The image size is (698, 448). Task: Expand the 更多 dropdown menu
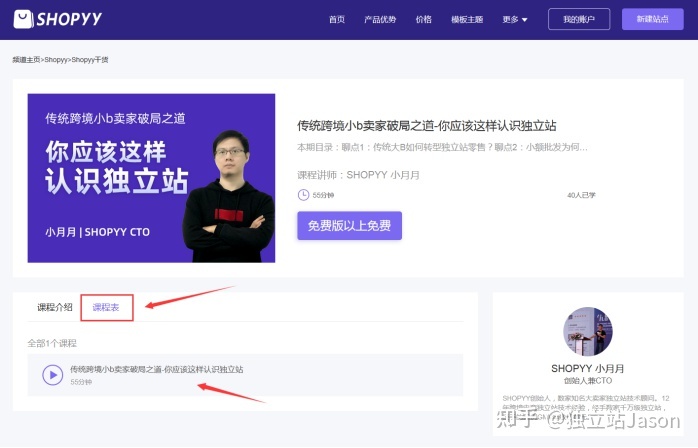[515, 20]
